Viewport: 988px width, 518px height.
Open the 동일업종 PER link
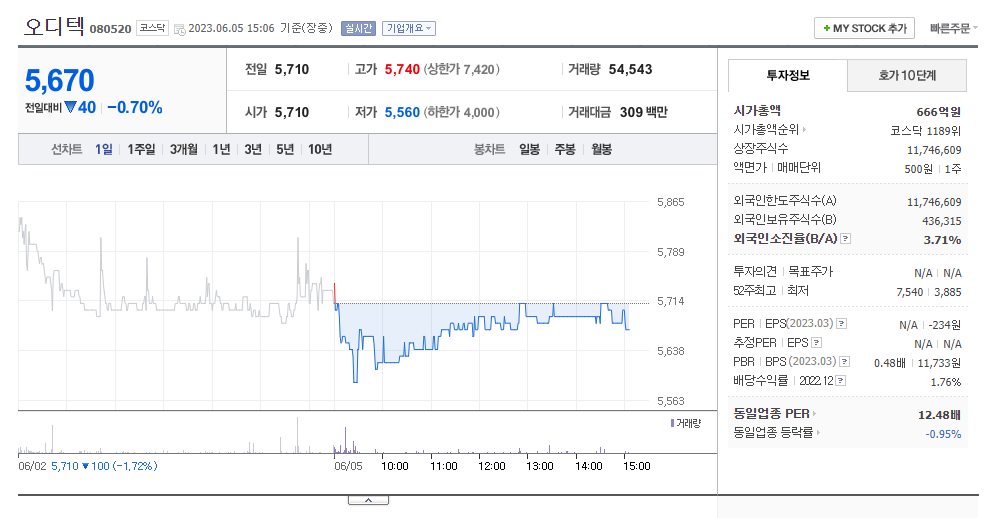point(771,413)
